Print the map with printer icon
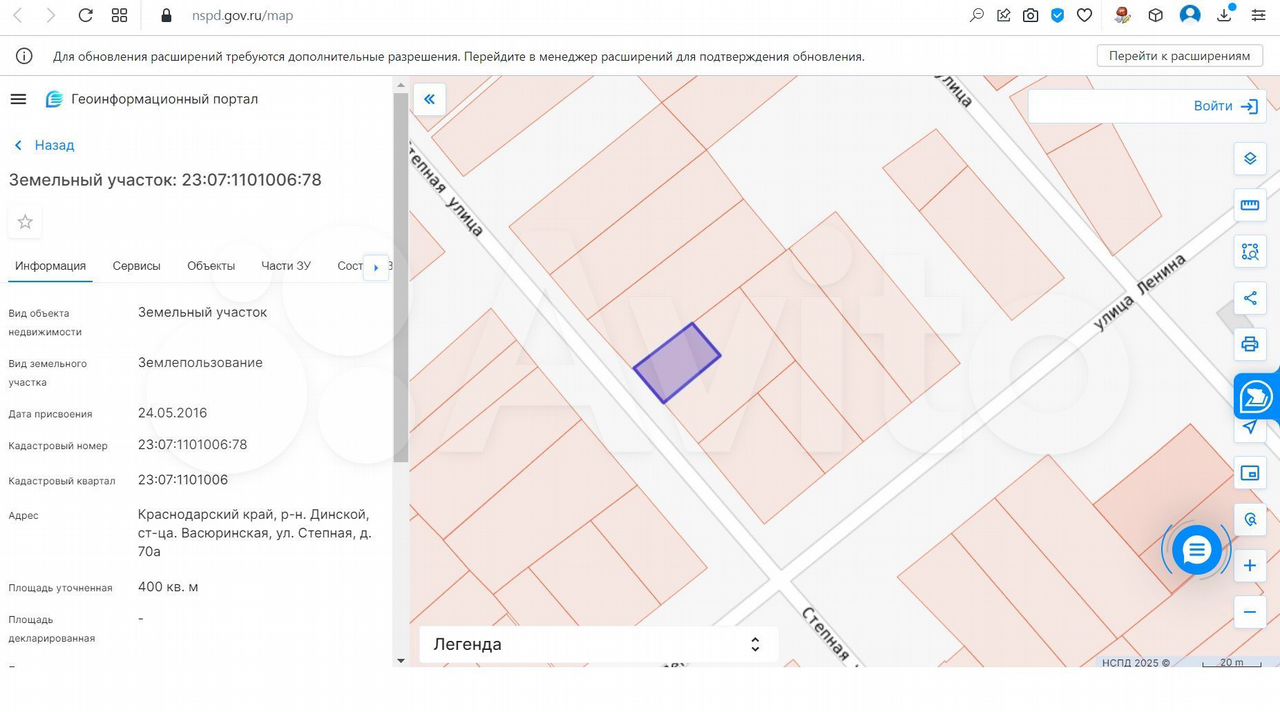 point(1249,345)
